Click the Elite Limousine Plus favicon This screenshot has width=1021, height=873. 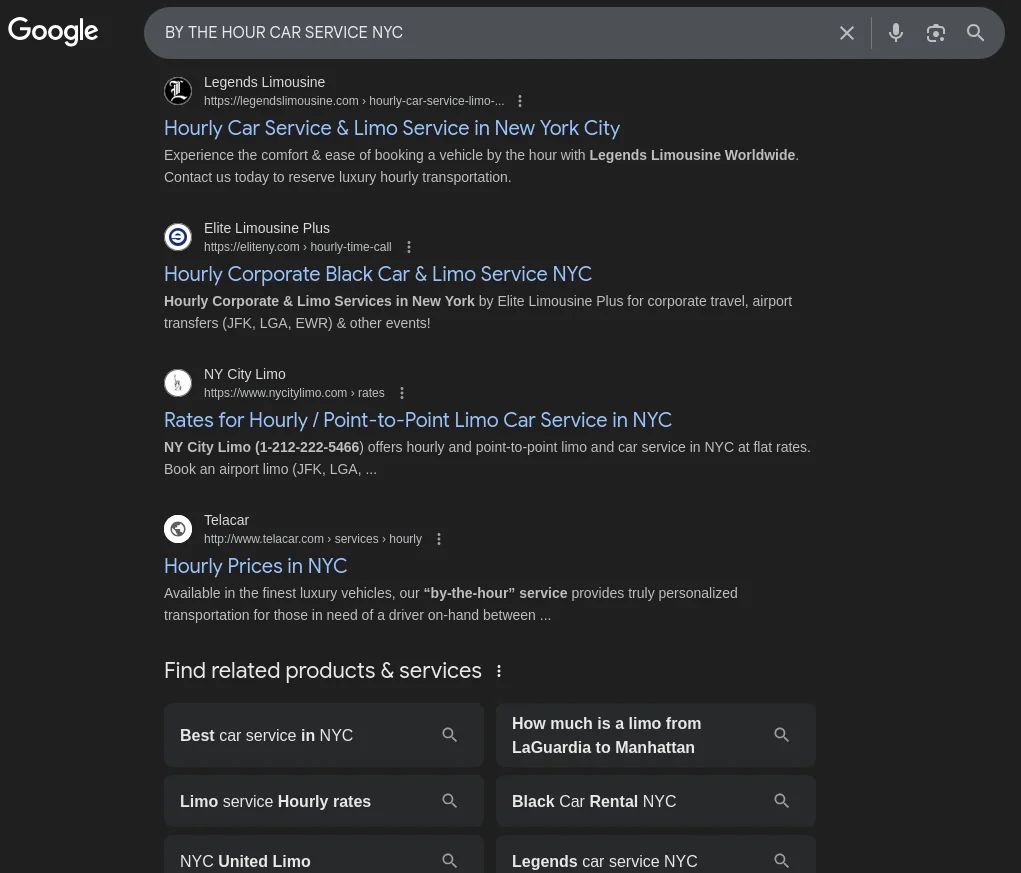point(178,237)
